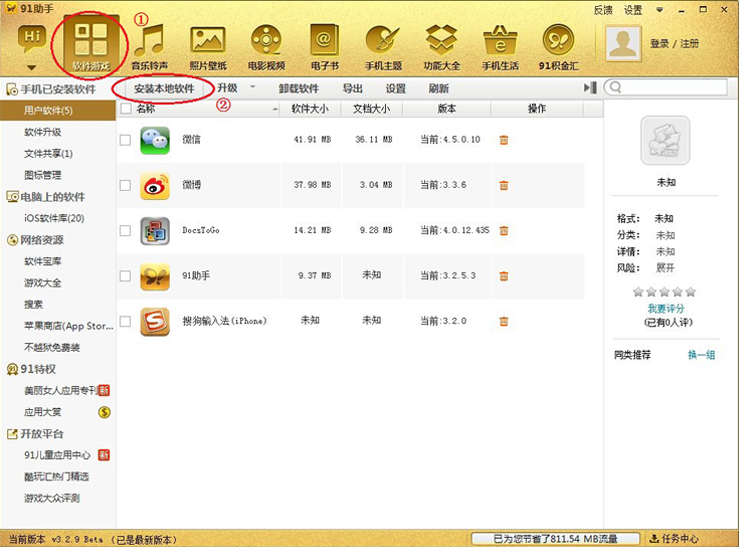Click the 卸载软件 button
Viewport: 739px width, 547px height.
click(298, 88)
